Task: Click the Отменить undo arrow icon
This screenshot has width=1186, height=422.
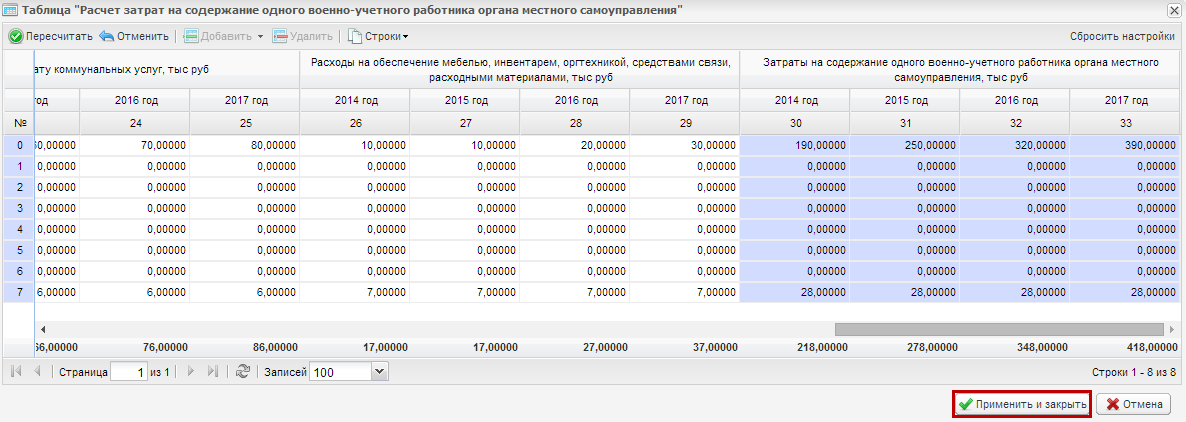Action: tap(107, 36)
